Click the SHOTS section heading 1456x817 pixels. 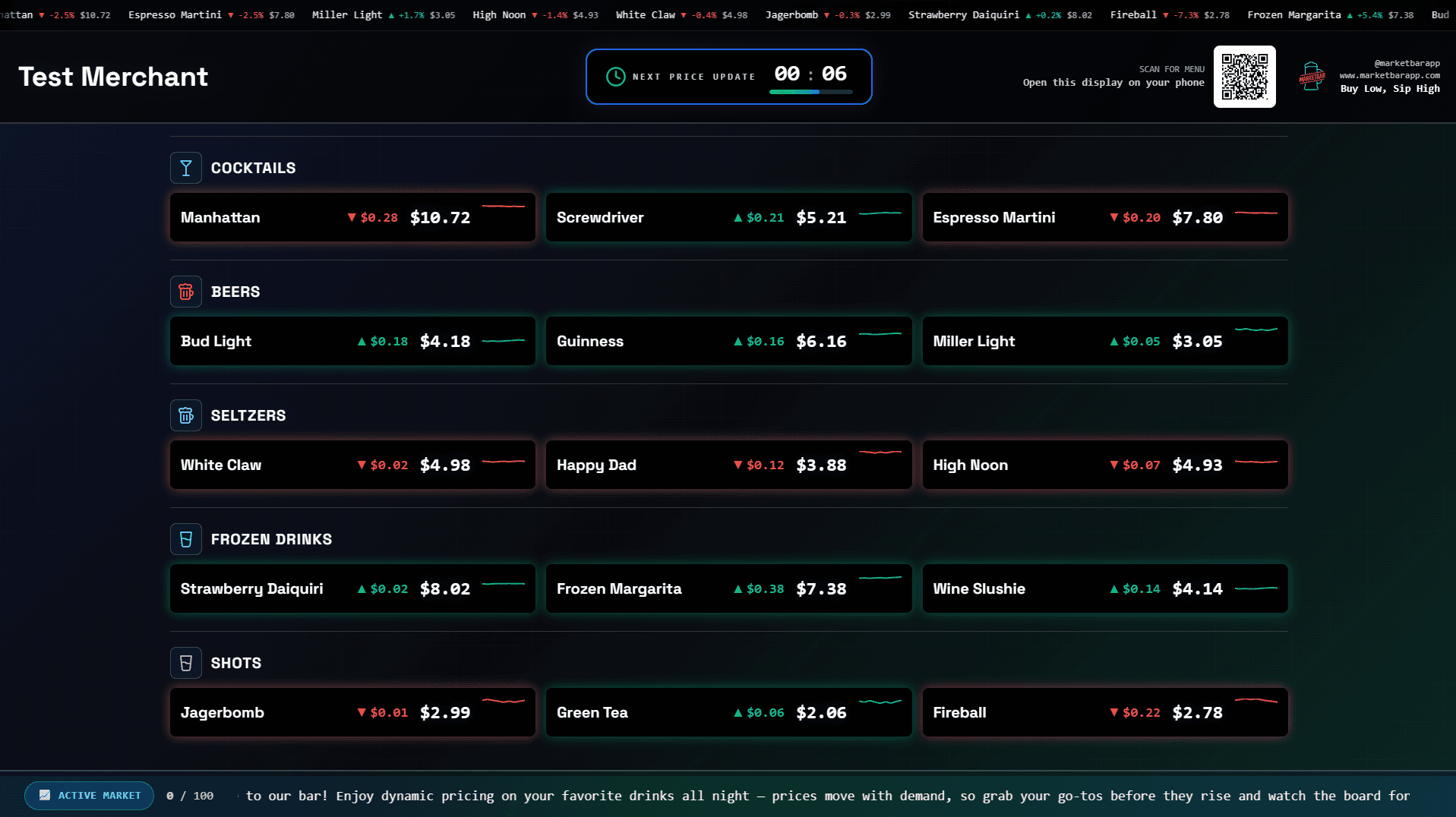click(x=236, y=663)
